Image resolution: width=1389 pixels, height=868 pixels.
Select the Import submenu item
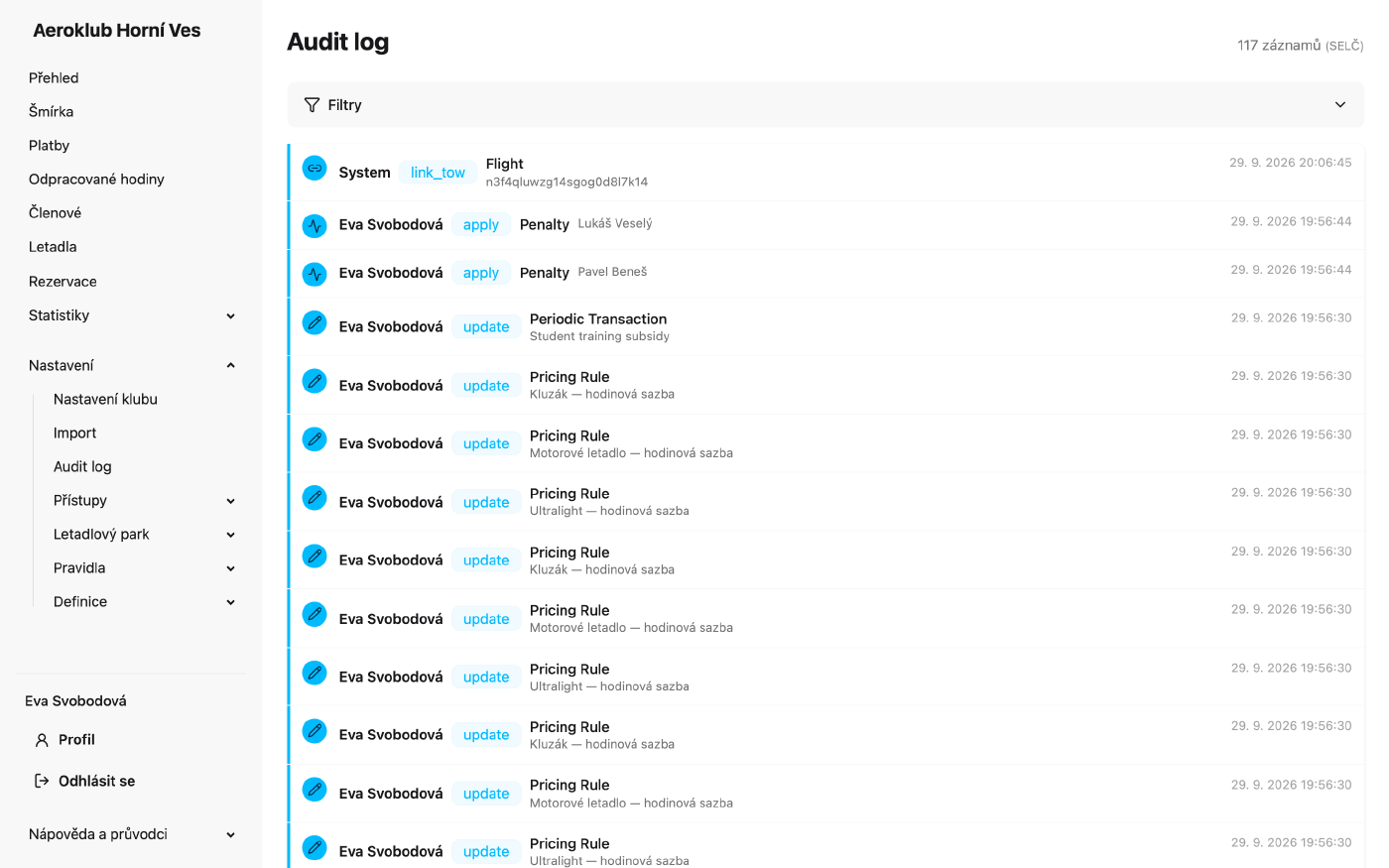coord(75,433)
